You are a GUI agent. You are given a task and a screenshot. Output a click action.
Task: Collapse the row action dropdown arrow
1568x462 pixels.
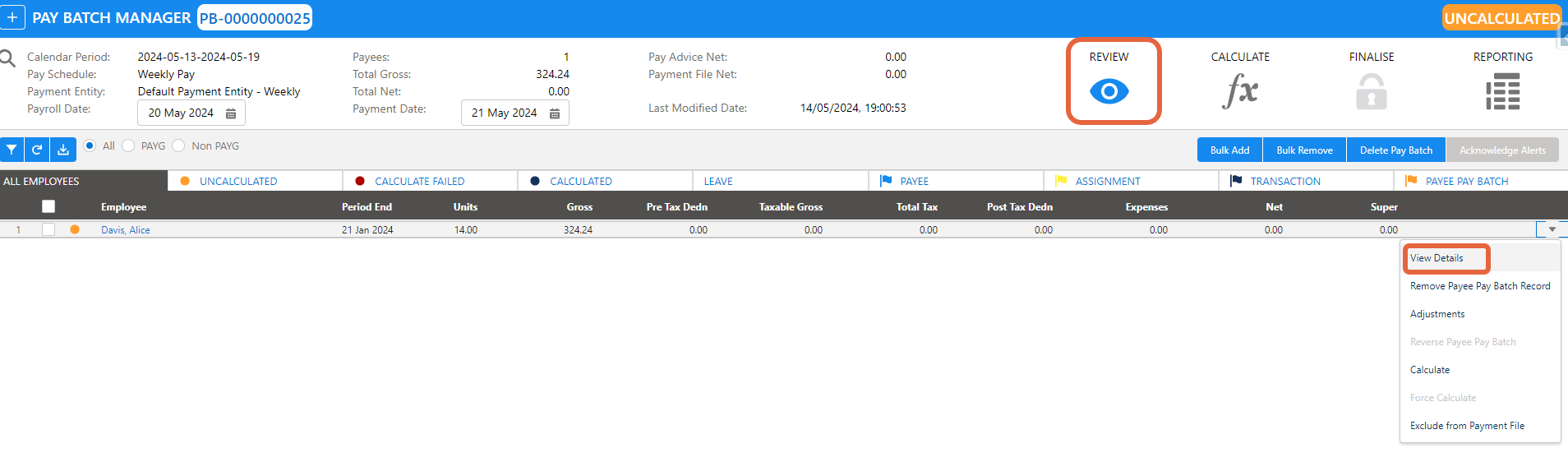pos(1552,229)
